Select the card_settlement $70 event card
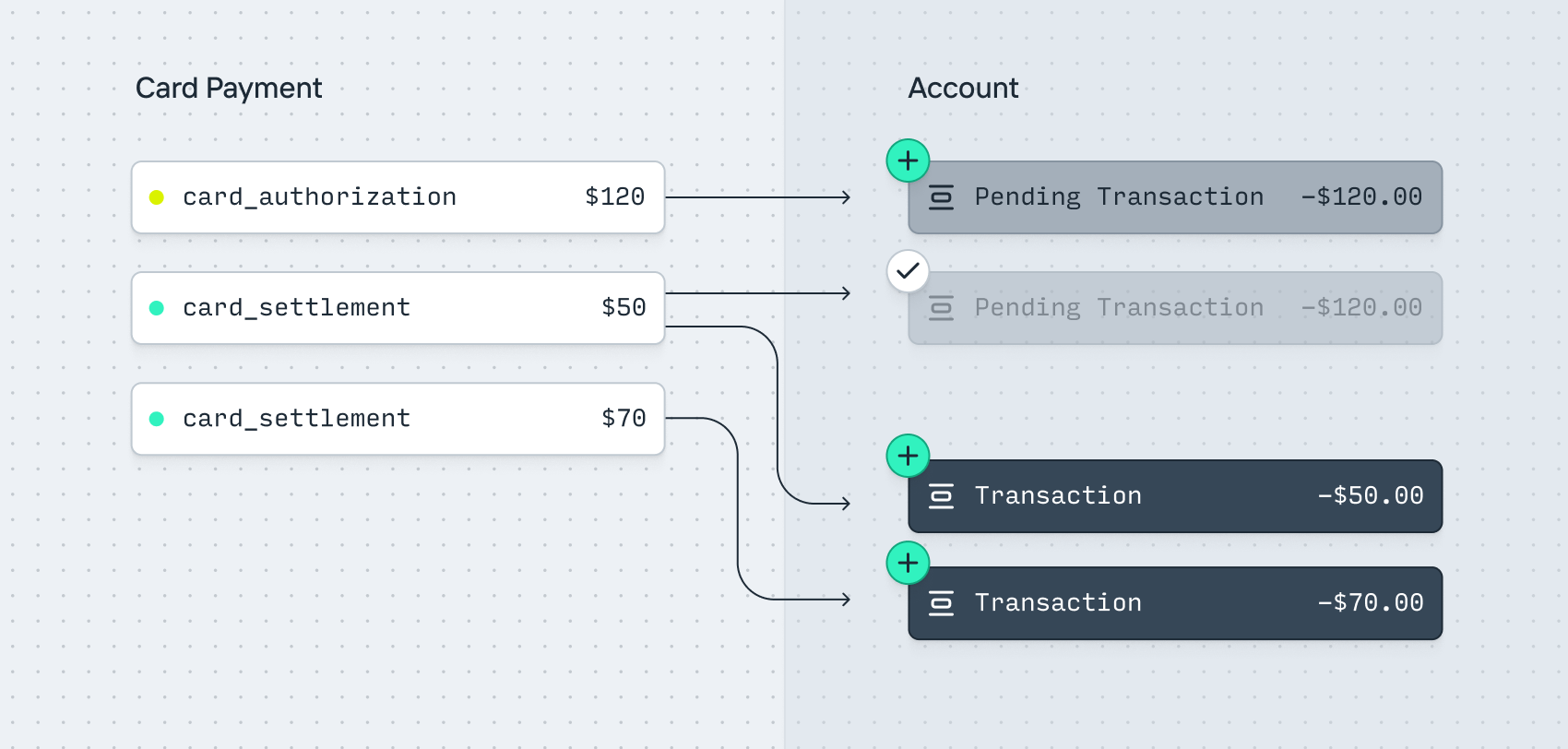1568x749 pixels. click(x=398, y=419)
